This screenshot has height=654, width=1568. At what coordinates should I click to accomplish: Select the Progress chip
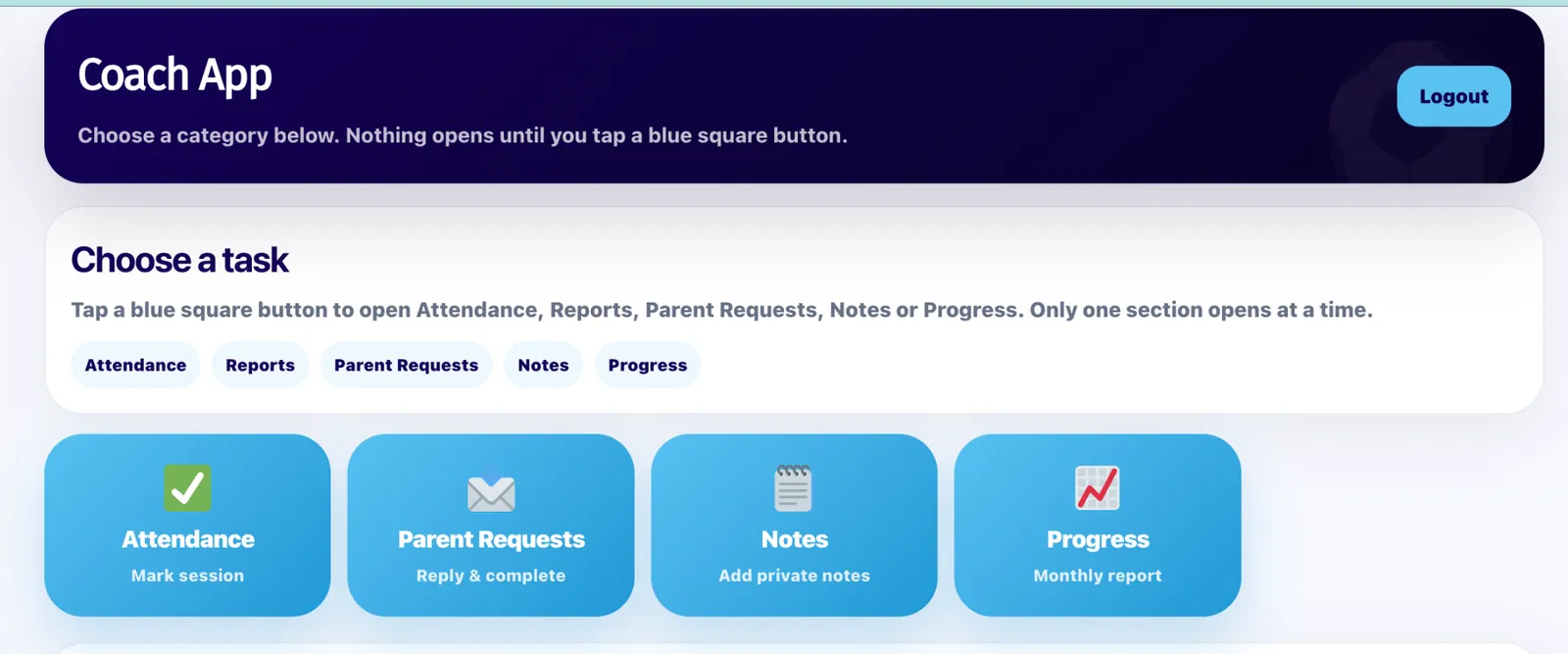tap(648, 365)
